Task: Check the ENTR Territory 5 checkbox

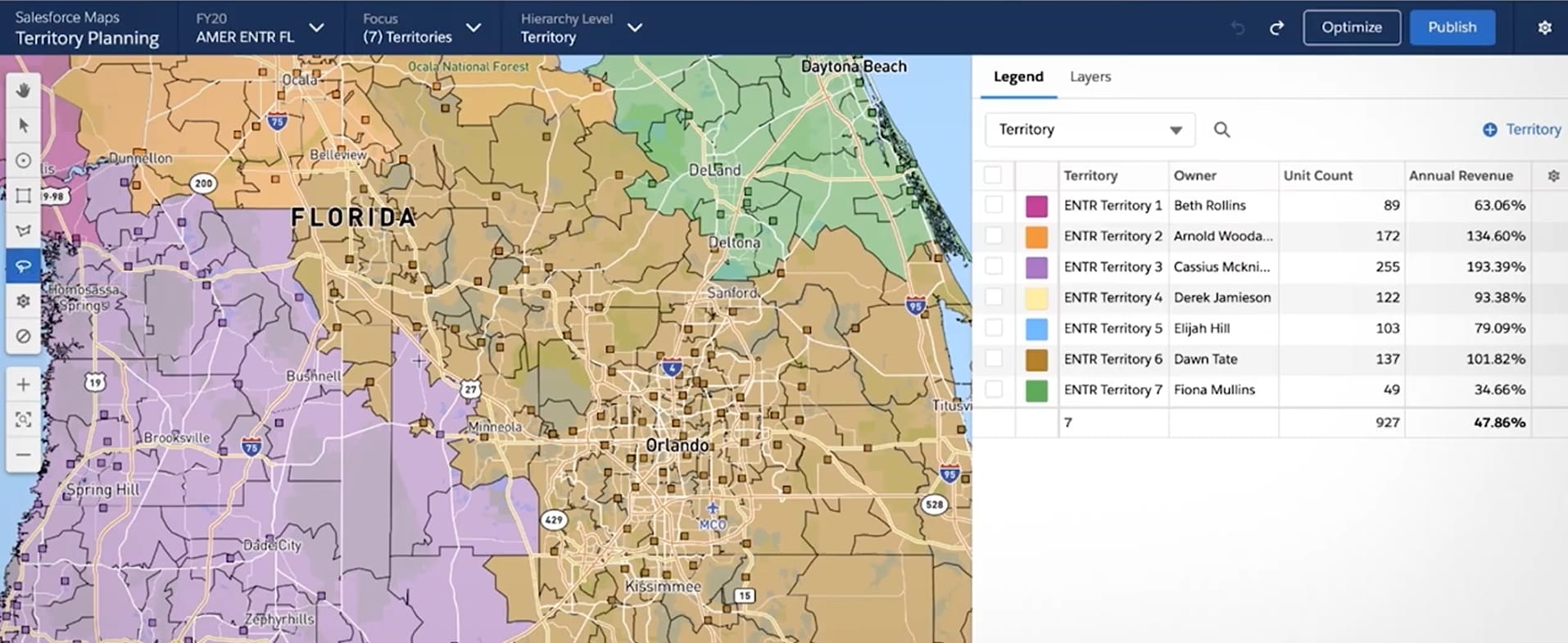Action: click(993, 328)
